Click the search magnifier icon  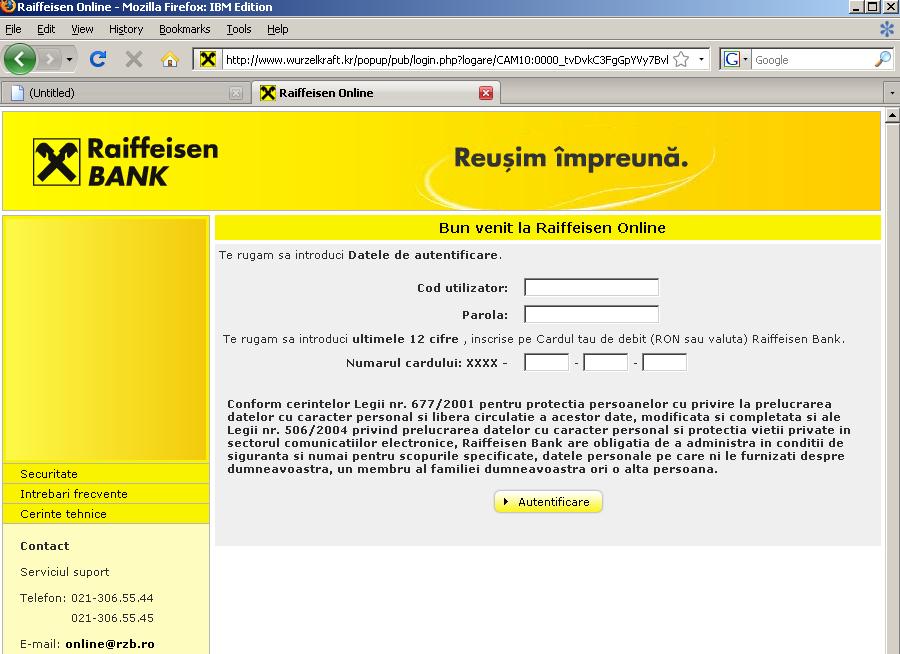(883, 59)
